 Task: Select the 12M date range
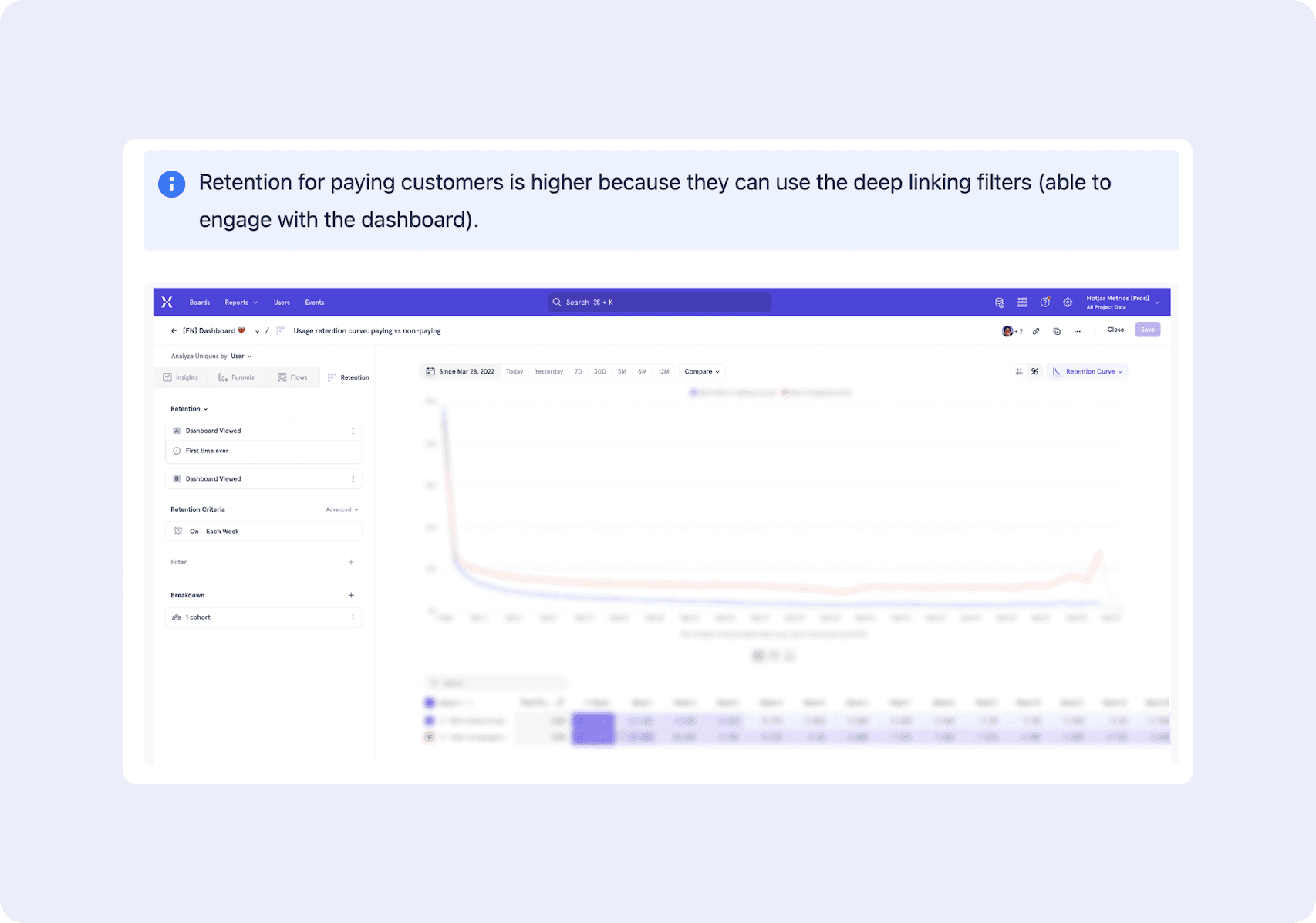pos(664,372)
